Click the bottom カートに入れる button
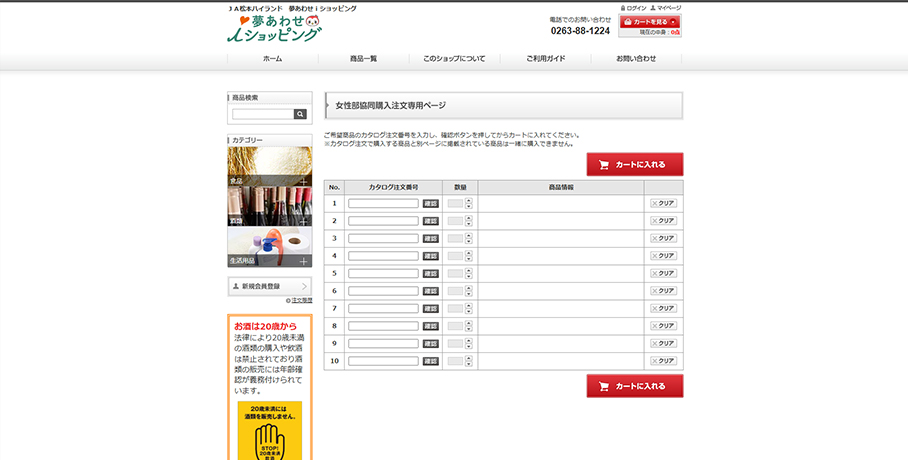Image resolution: width=908 pixels, height=460 pixels. [x=635, y=386]
